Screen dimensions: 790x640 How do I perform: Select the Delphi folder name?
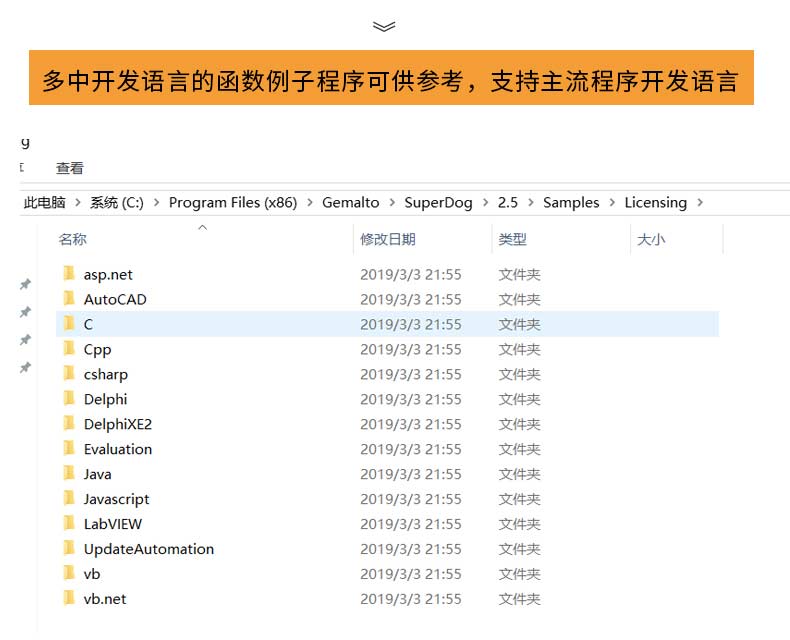pyautogui.click(x=105, y=399)
